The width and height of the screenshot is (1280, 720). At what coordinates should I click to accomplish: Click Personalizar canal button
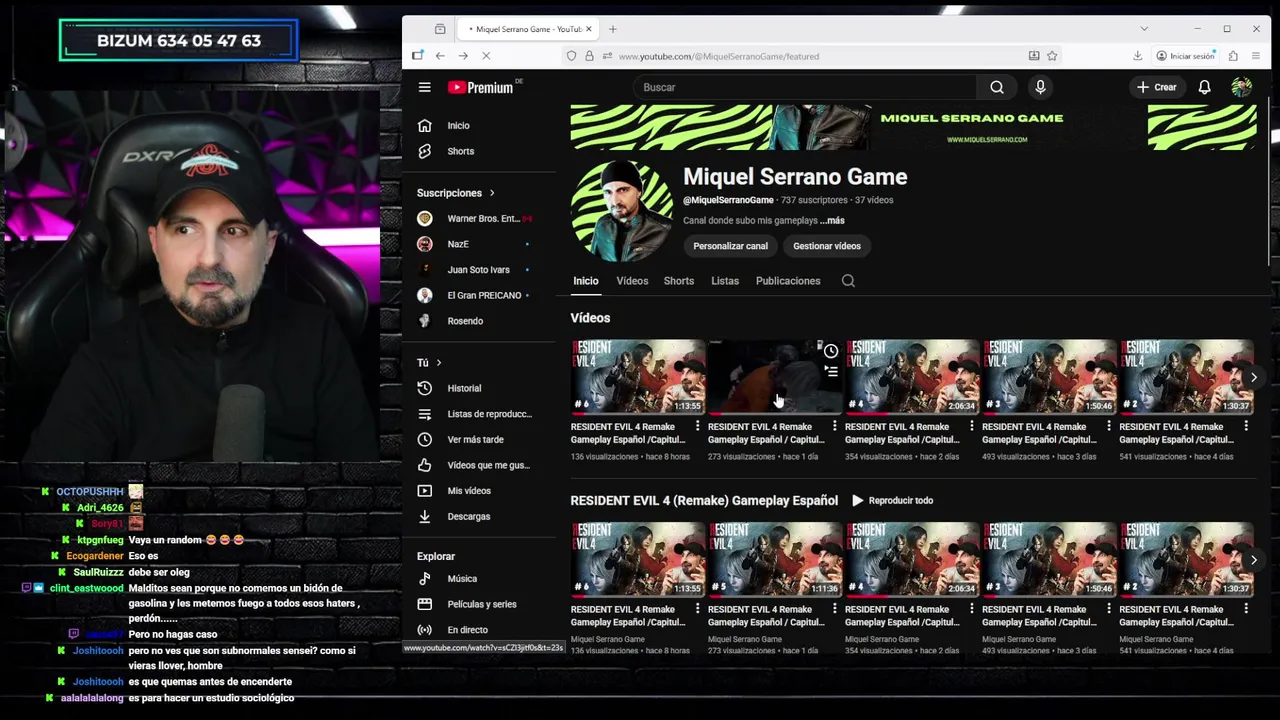point(730,246)
